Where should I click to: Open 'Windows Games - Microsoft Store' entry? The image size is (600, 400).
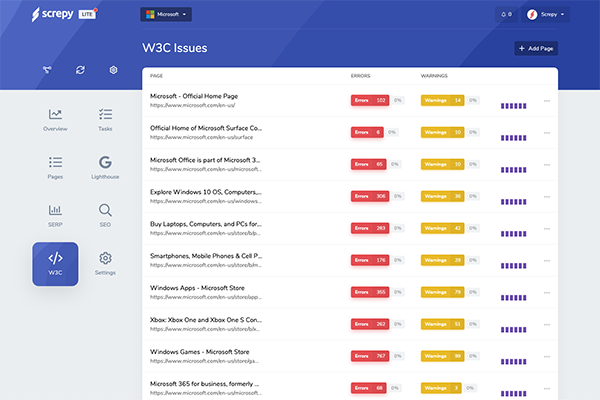[199, 352]
